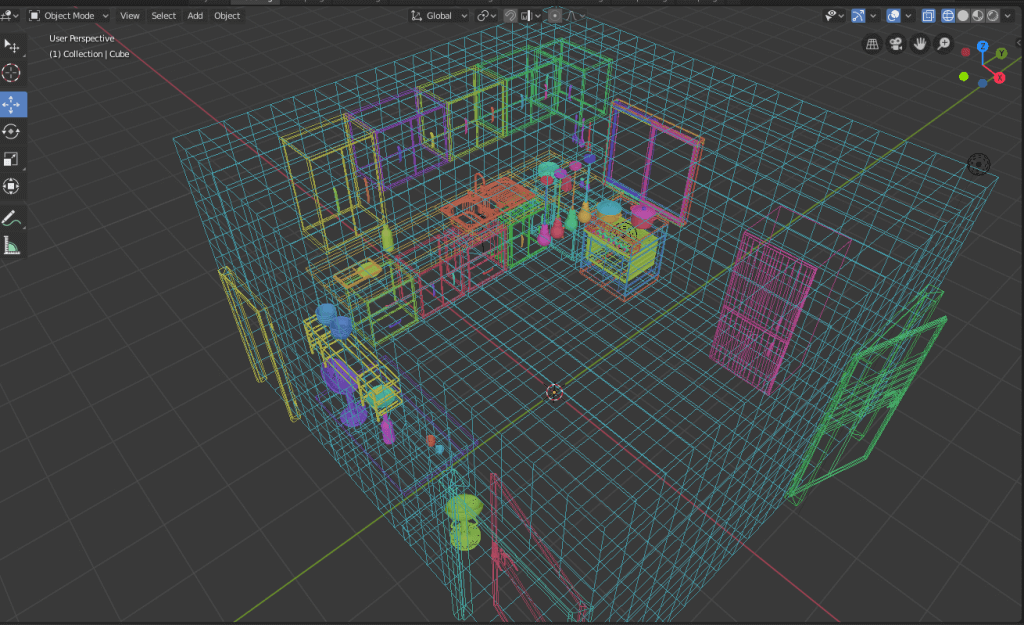
Task: Open the Object Mode dropdown
Action: pos(69,16)
